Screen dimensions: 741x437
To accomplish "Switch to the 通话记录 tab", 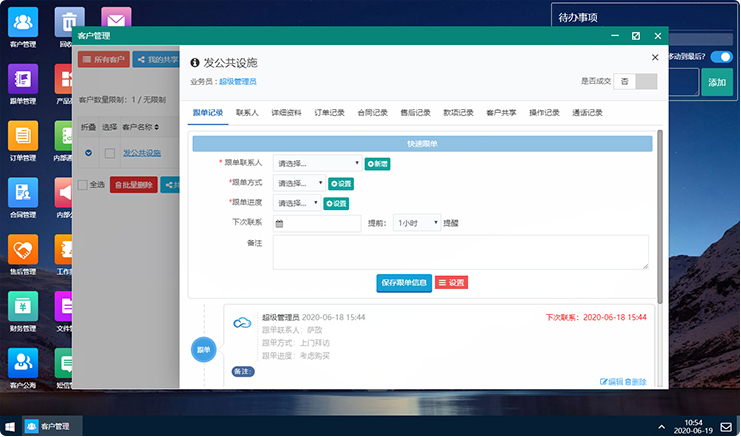I will click(x=587, y=112).
